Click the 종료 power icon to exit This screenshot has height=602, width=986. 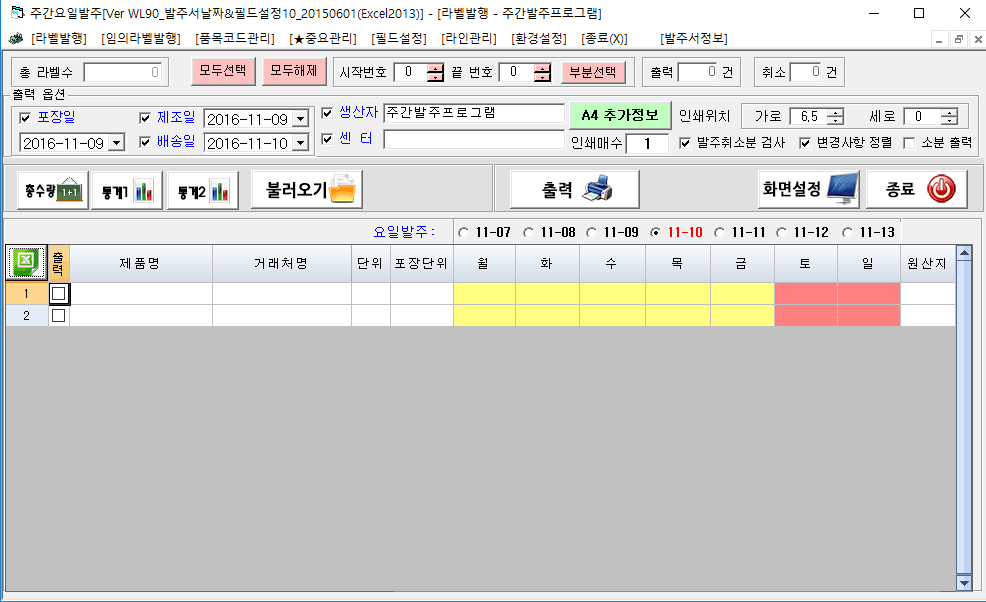coord(917,188)
